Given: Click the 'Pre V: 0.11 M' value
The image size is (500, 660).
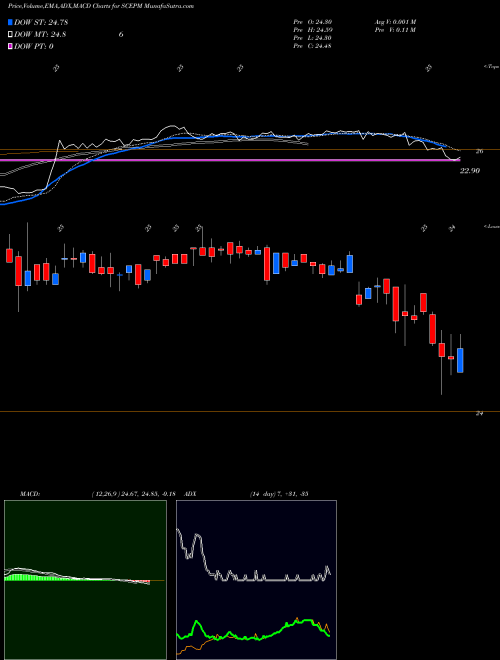Looking at the screenshot, I should click(395, 30).
